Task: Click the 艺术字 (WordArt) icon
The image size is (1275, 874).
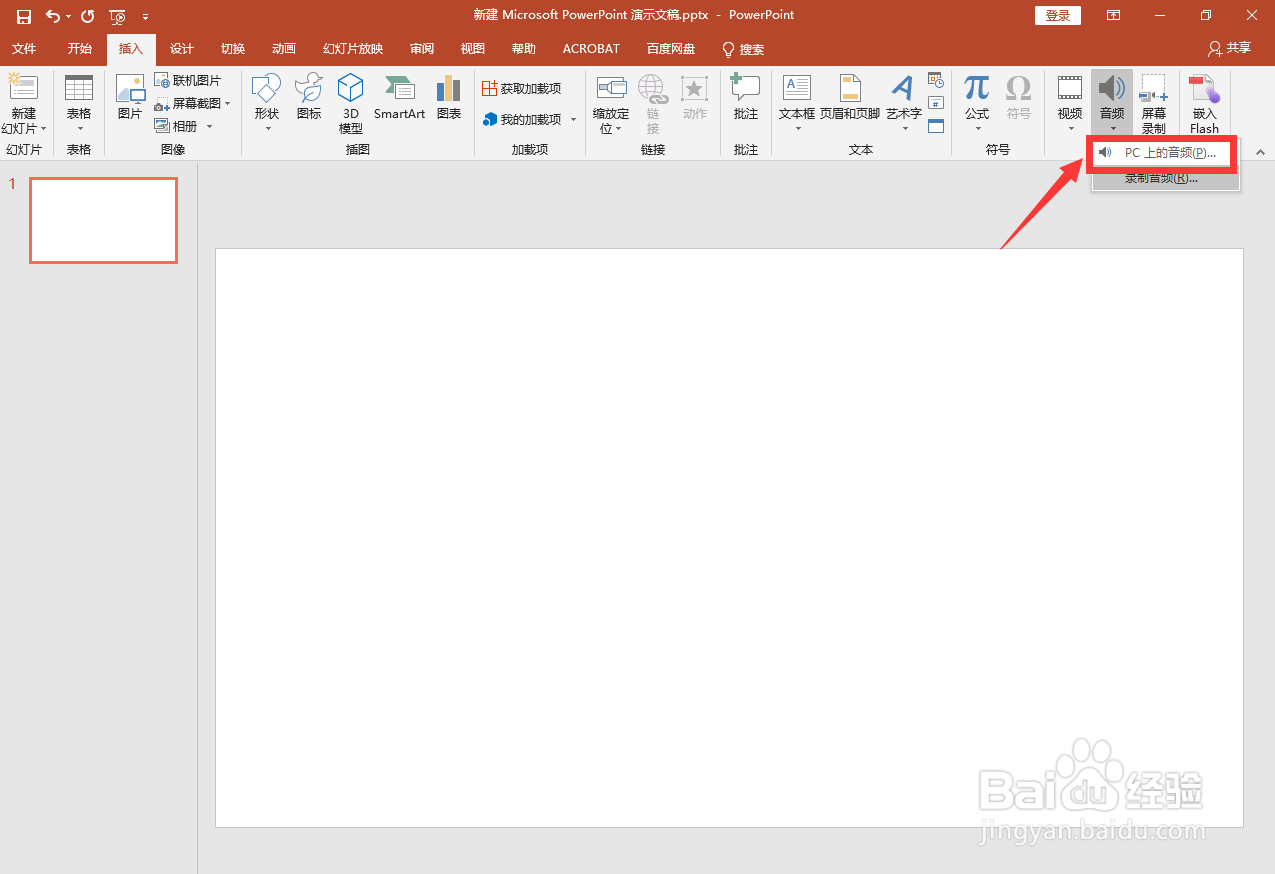Action: point(903,88)
